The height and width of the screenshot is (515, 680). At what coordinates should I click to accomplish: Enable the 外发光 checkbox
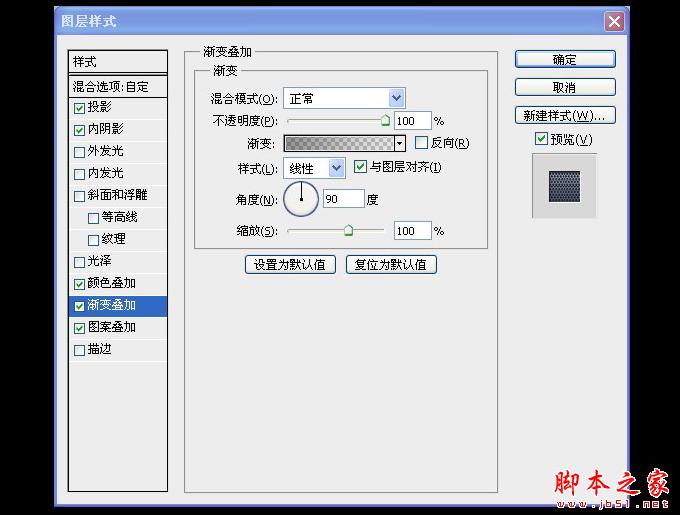point(79,152)
